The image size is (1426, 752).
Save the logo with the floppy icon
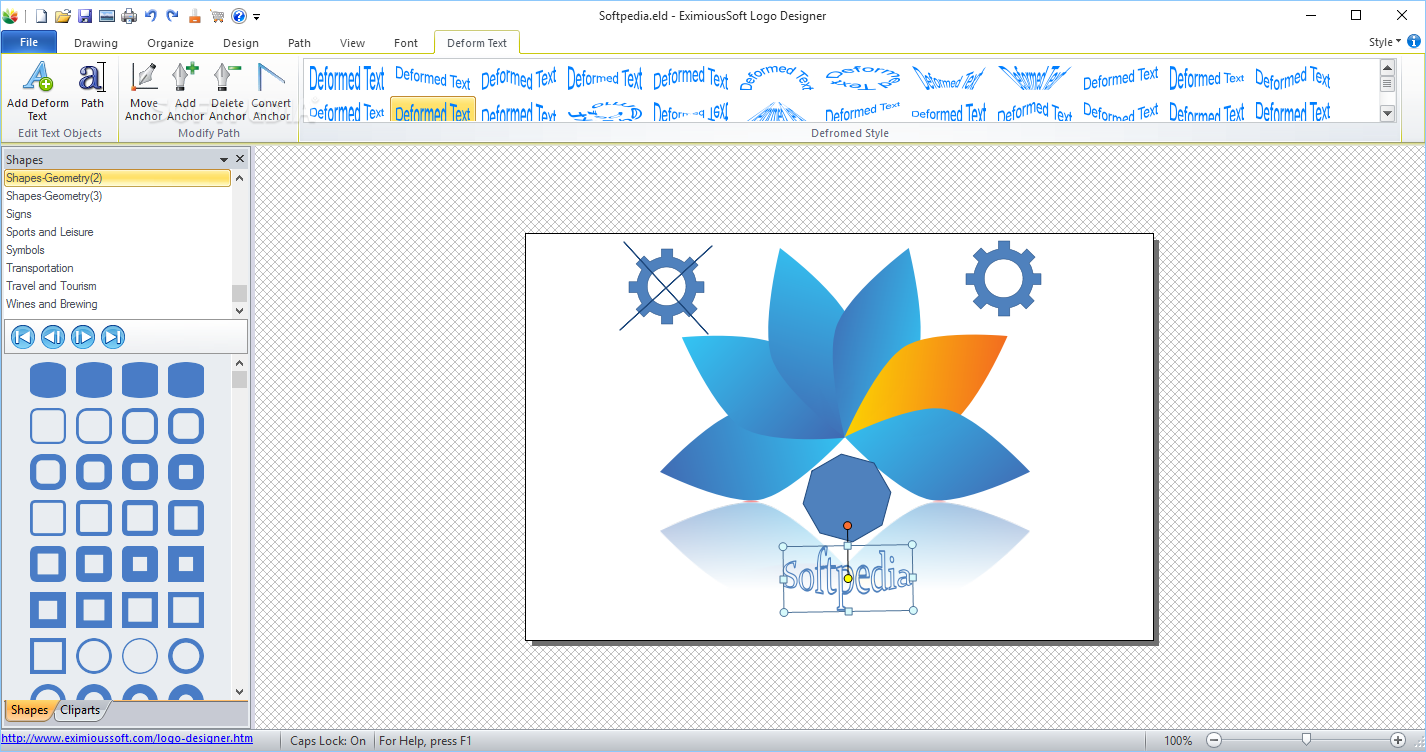click(85, 16)
